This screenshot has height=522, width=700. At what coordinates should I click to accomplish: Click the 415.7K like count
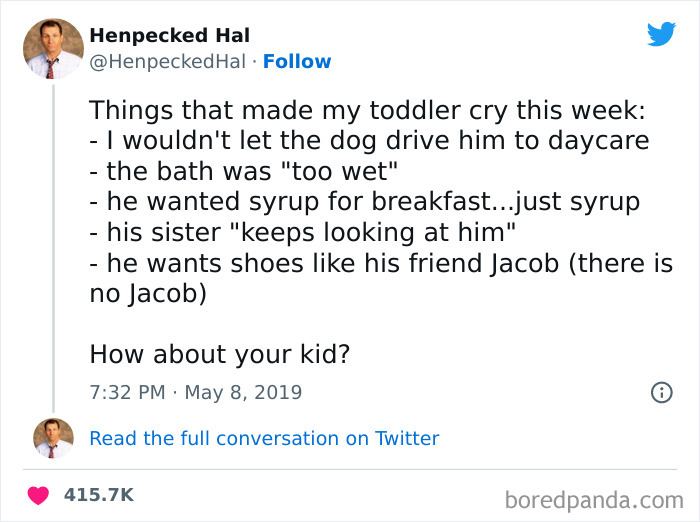tap(98, 495)
